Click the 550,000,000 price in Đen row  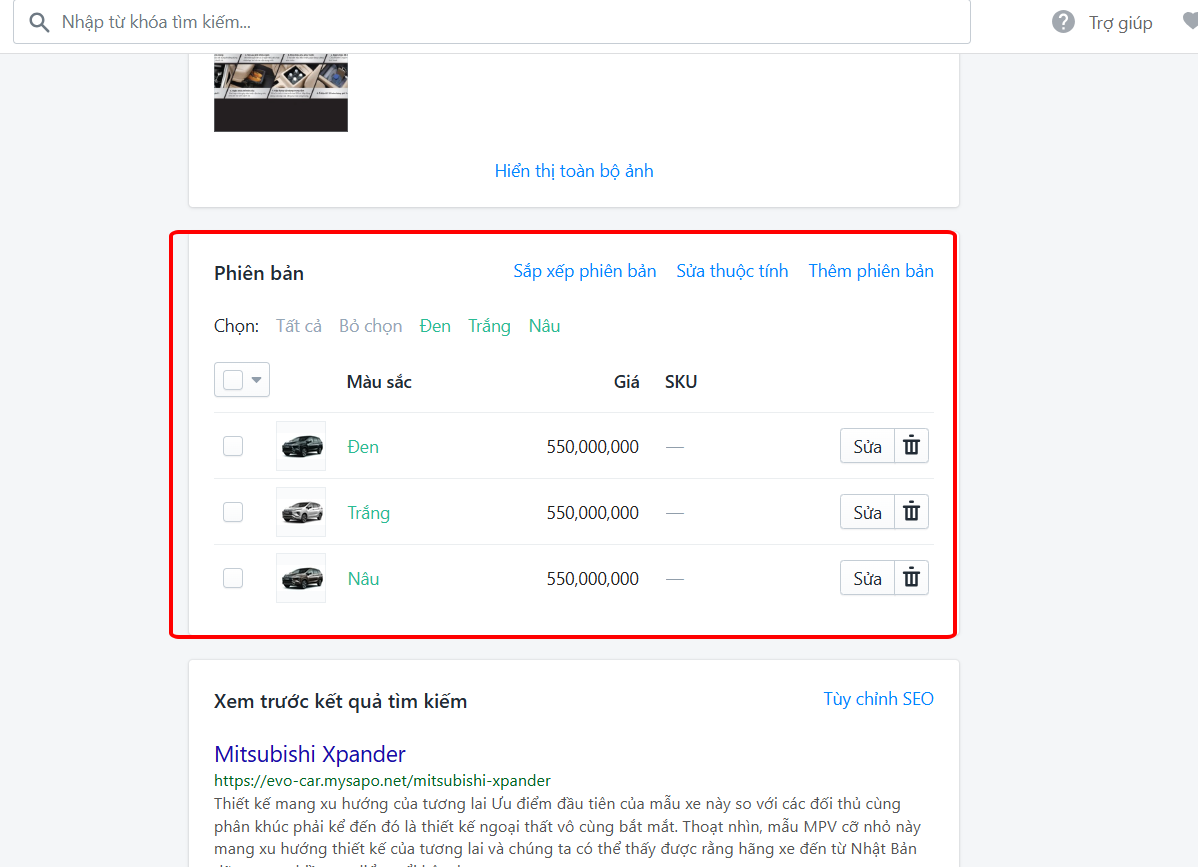(x=592, y=447)
